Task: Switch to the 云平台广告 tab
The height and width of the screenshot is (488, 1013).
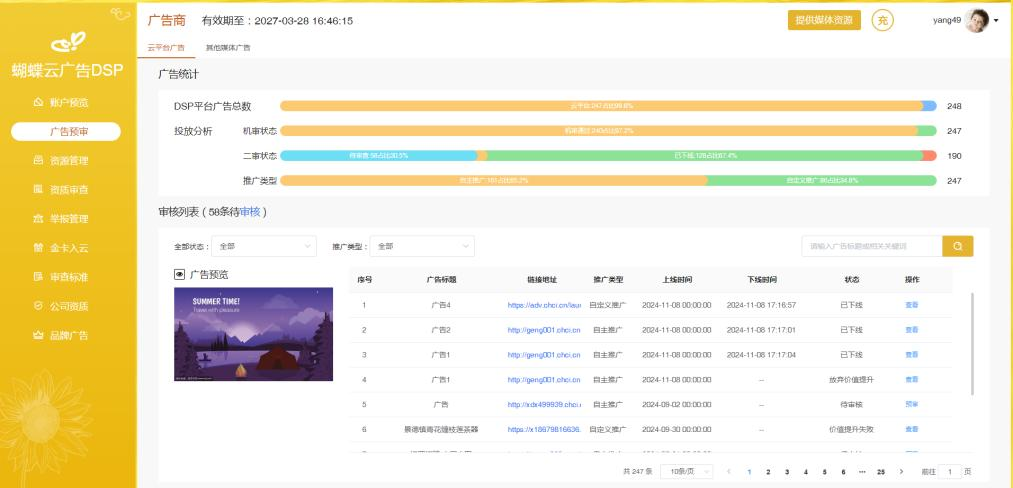Action: click(x=166, y=48)
